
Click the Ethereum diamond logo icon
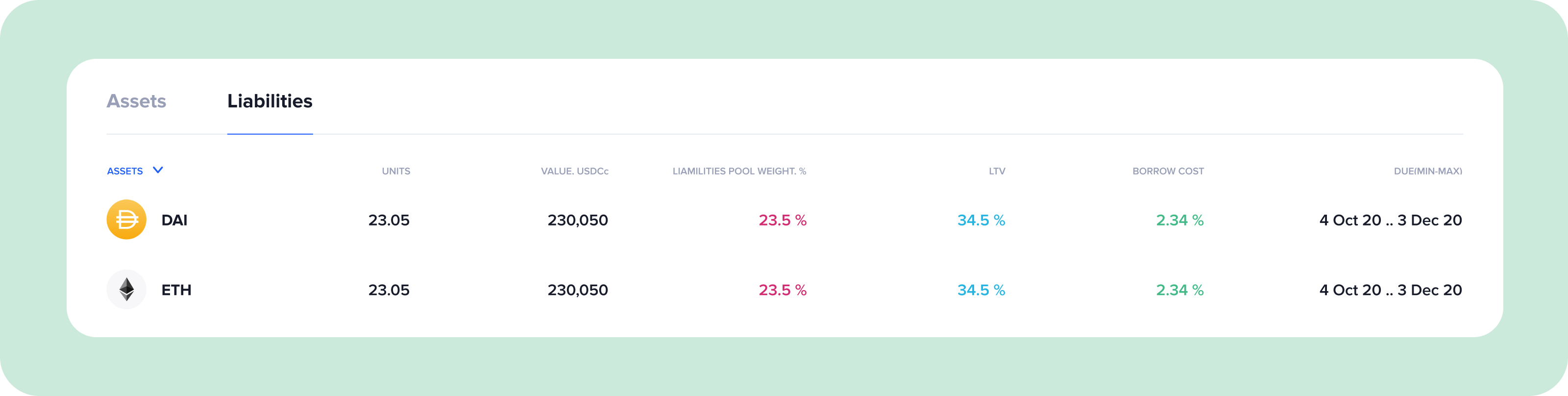tap(126, 289)
